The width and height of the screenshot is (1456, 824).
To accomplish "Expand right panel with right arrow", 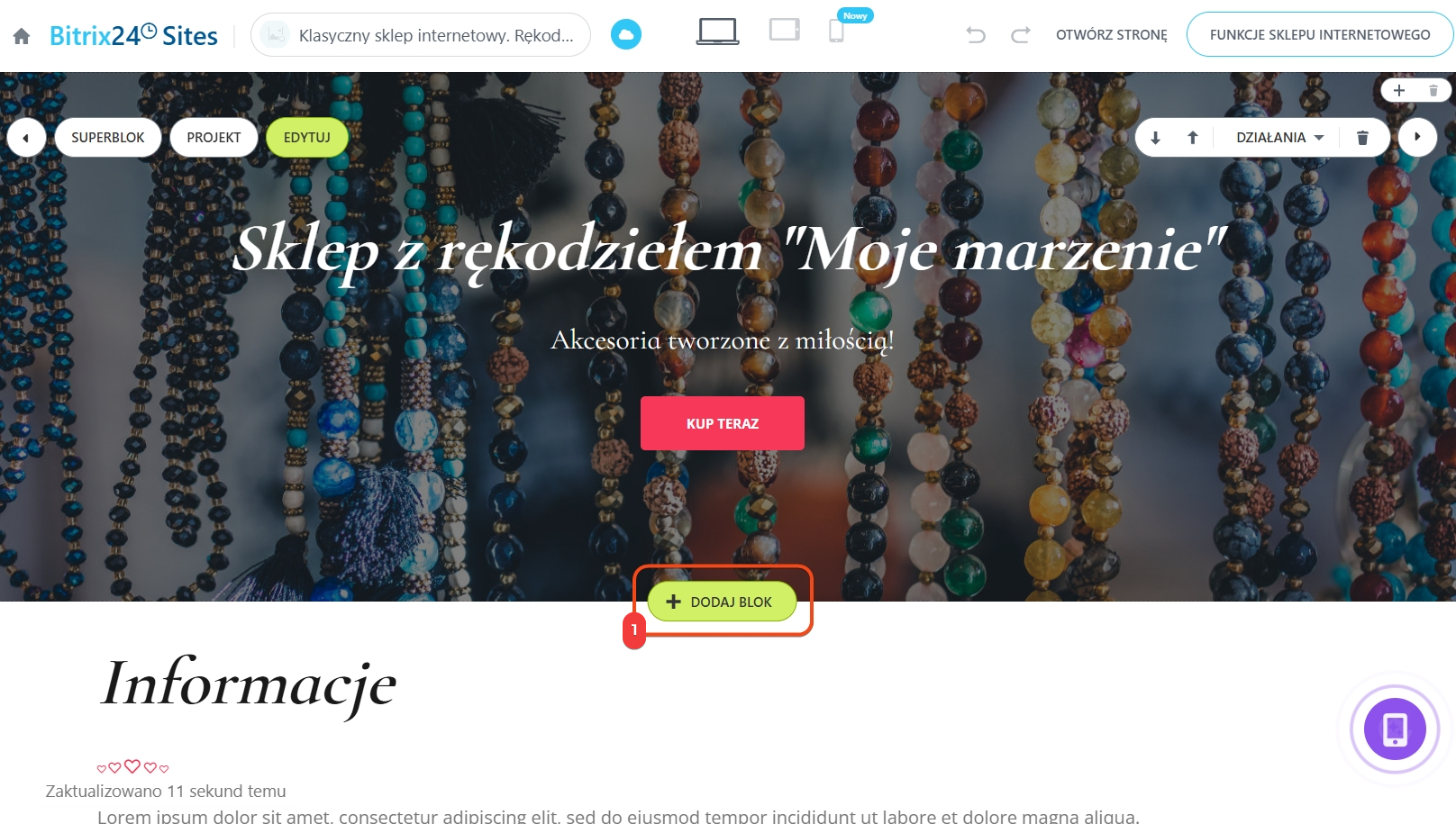I will (x=1417, y=138).
